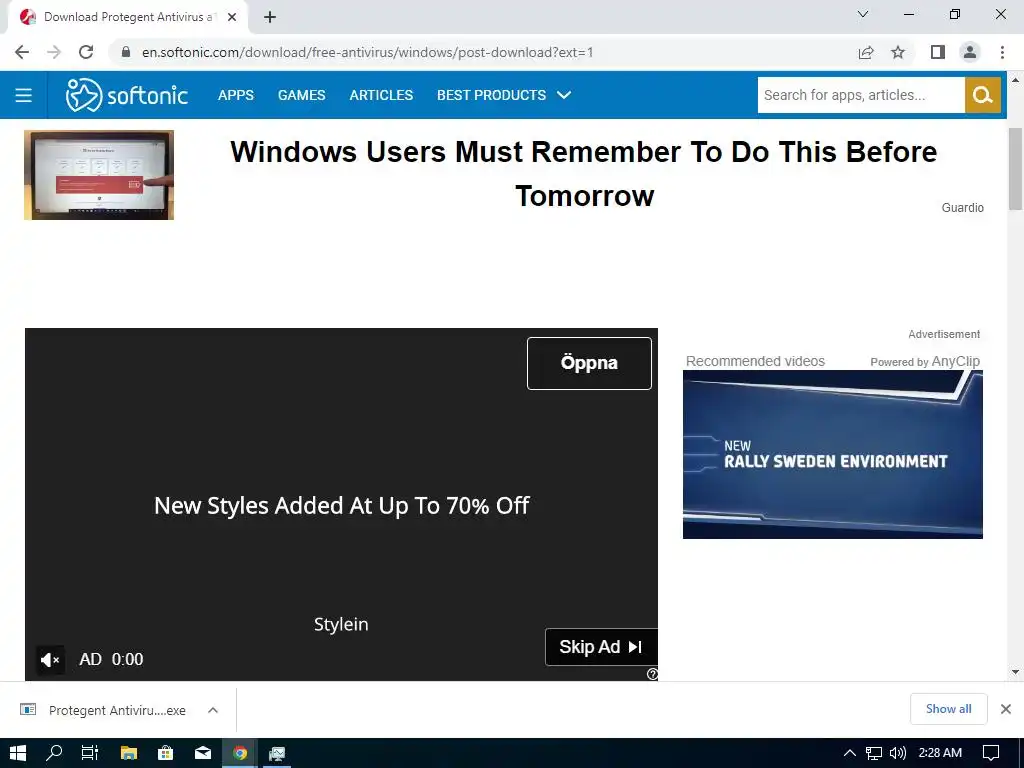Unmute the video ad sound

pyautogui.click(x=50, y=660)
